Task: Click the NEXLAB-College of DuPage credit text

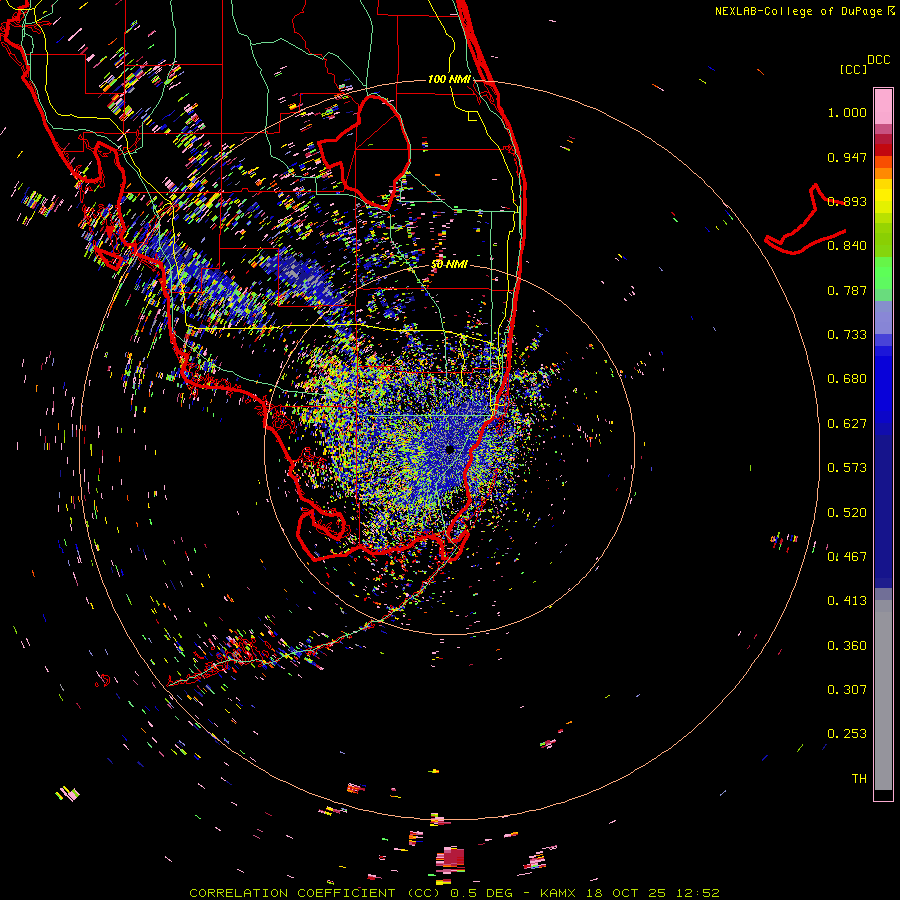Action: pos(800,11)
